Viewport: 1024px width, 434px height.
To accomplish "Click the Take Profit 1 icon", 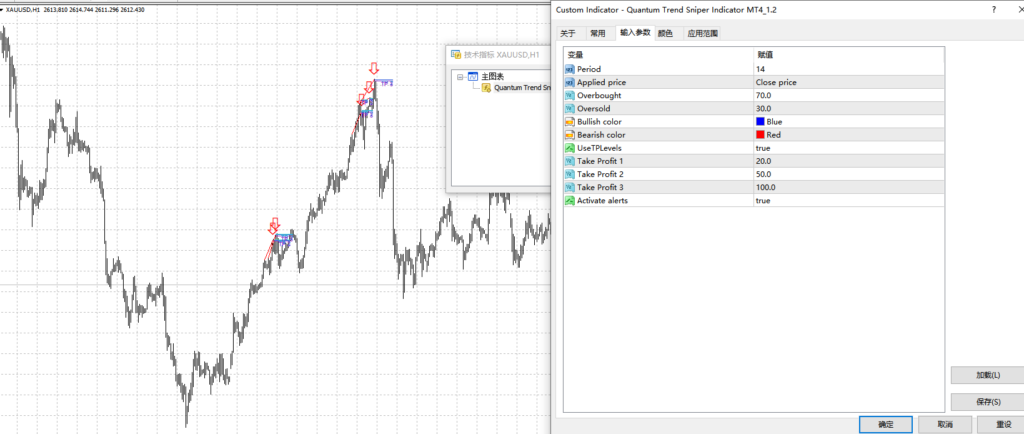I will [x=570, y=161].
